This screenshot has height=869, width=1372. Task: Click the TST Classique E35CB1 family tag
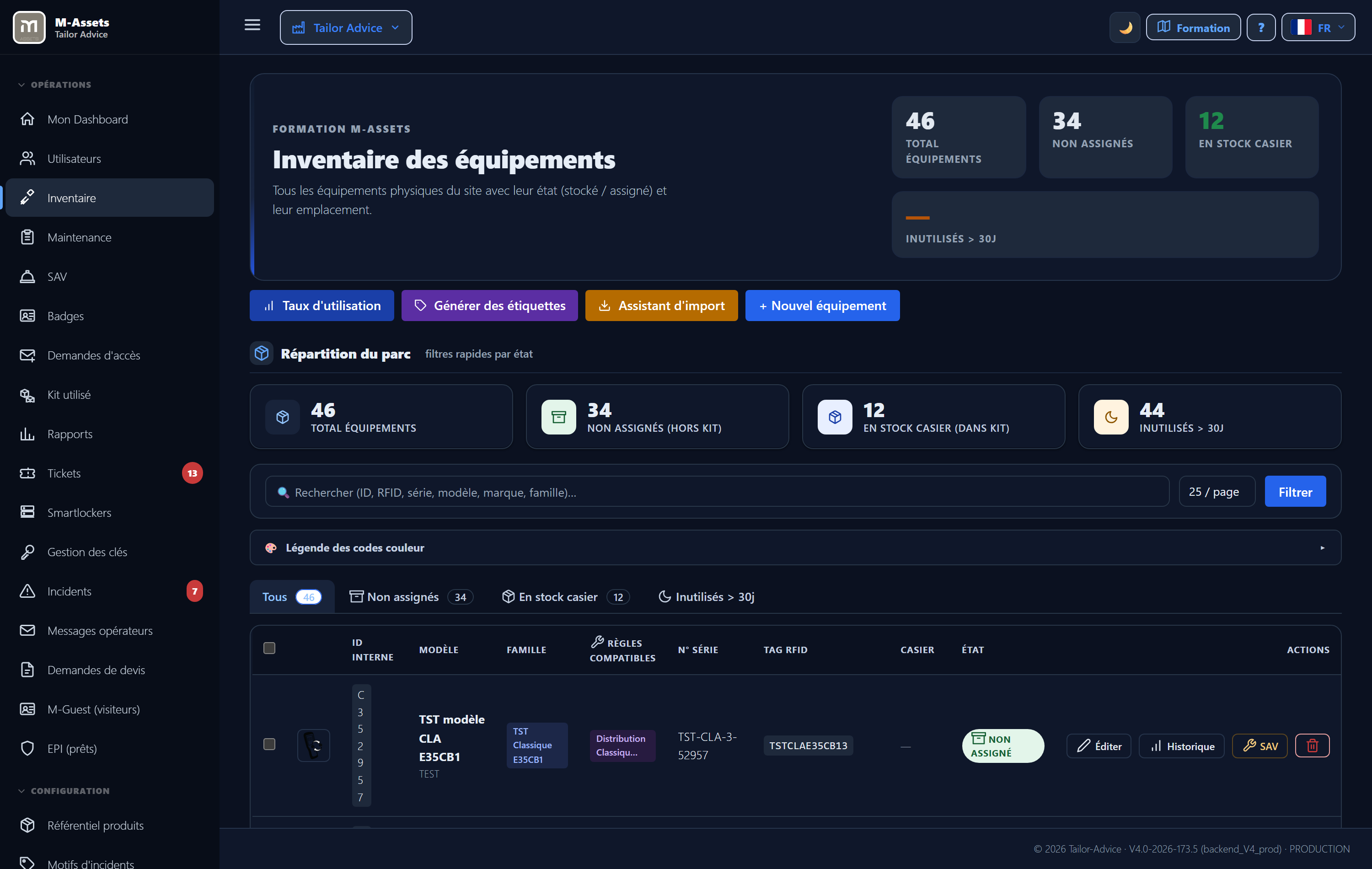[537, 746]
